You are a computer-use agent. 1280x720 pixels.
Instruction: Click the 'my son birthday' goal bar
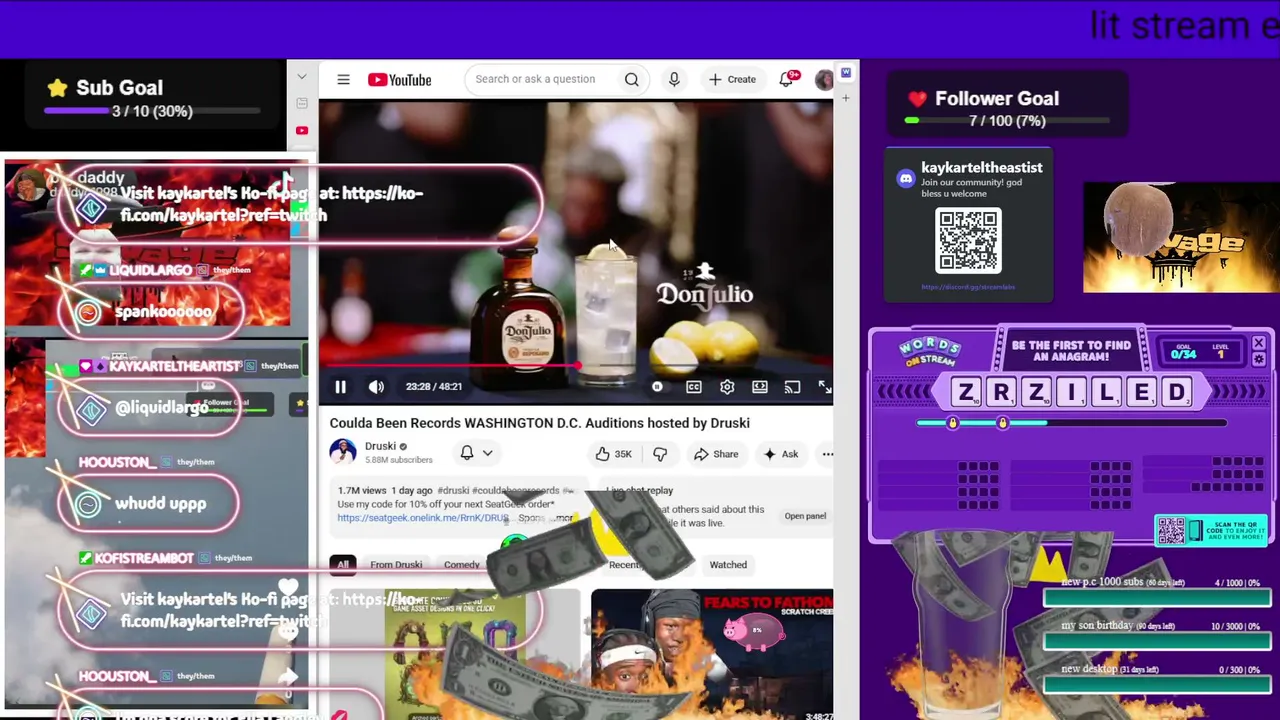pos(1157,641)
